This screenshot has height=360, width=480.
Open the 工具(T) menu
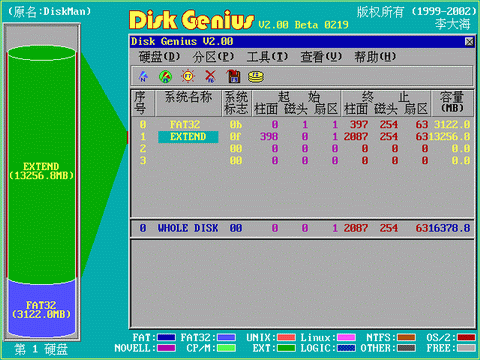pyautogui.click(x=267, y=57)
